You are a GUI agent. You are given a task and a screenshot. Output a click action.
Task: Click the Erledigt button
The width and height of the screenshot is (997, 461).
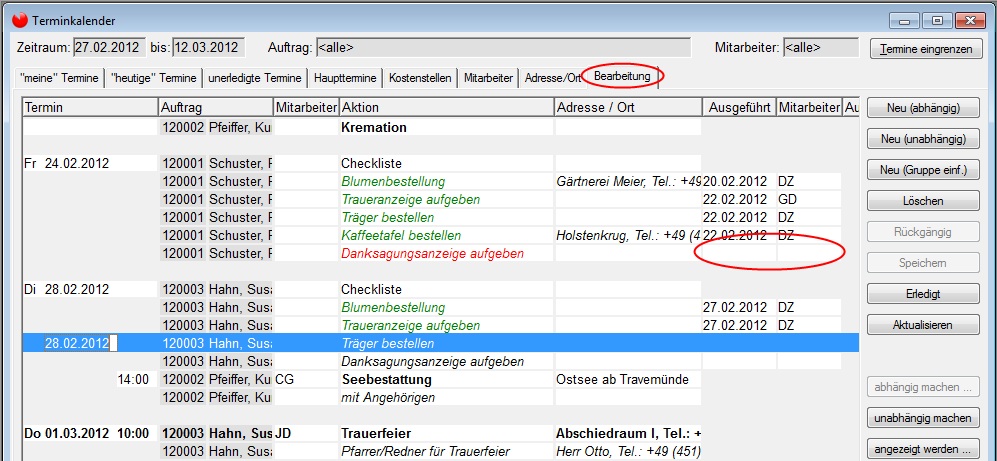pos(923,294)
